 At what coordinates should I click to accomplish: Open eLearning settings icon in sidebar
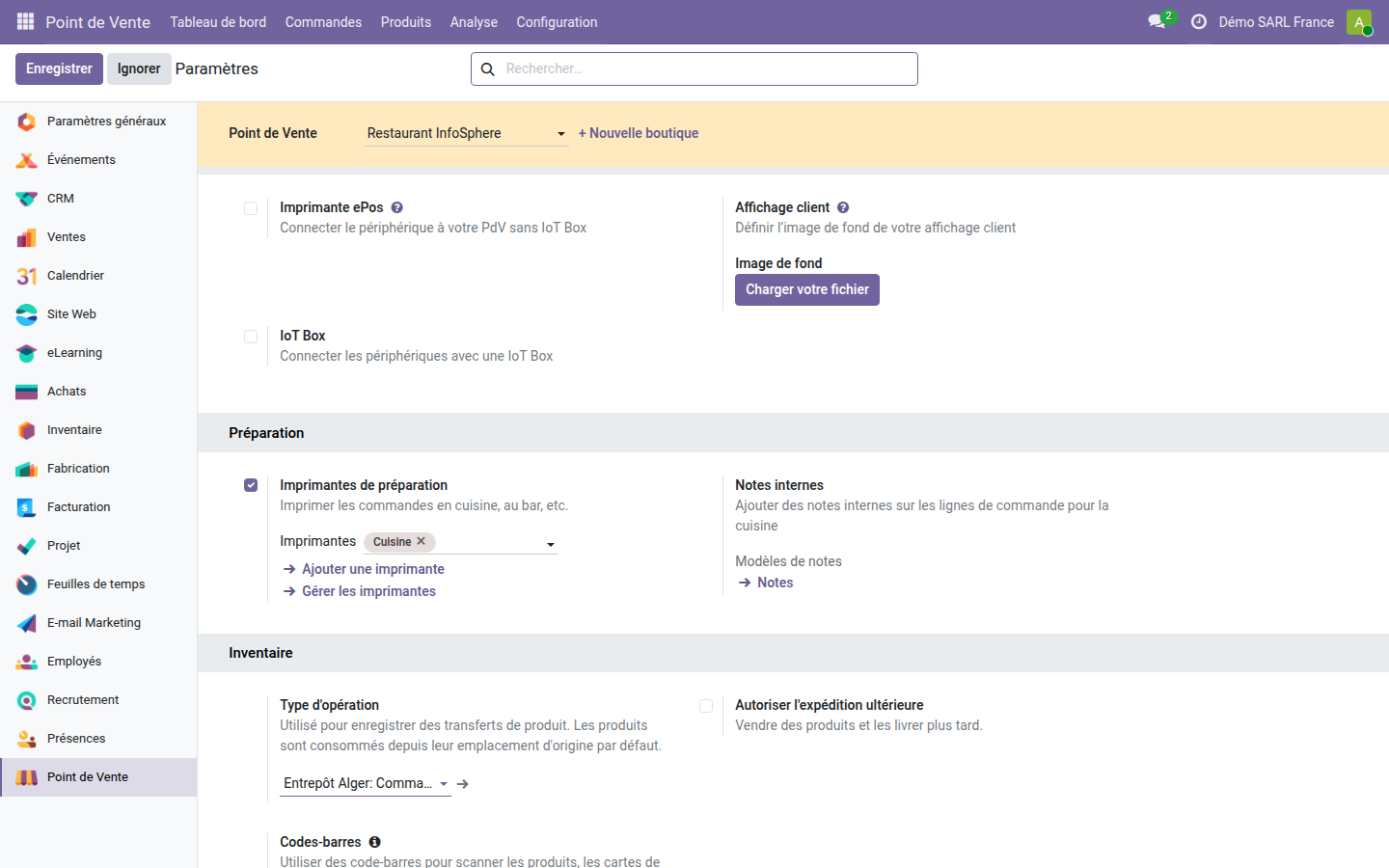(x=27, y=353)
